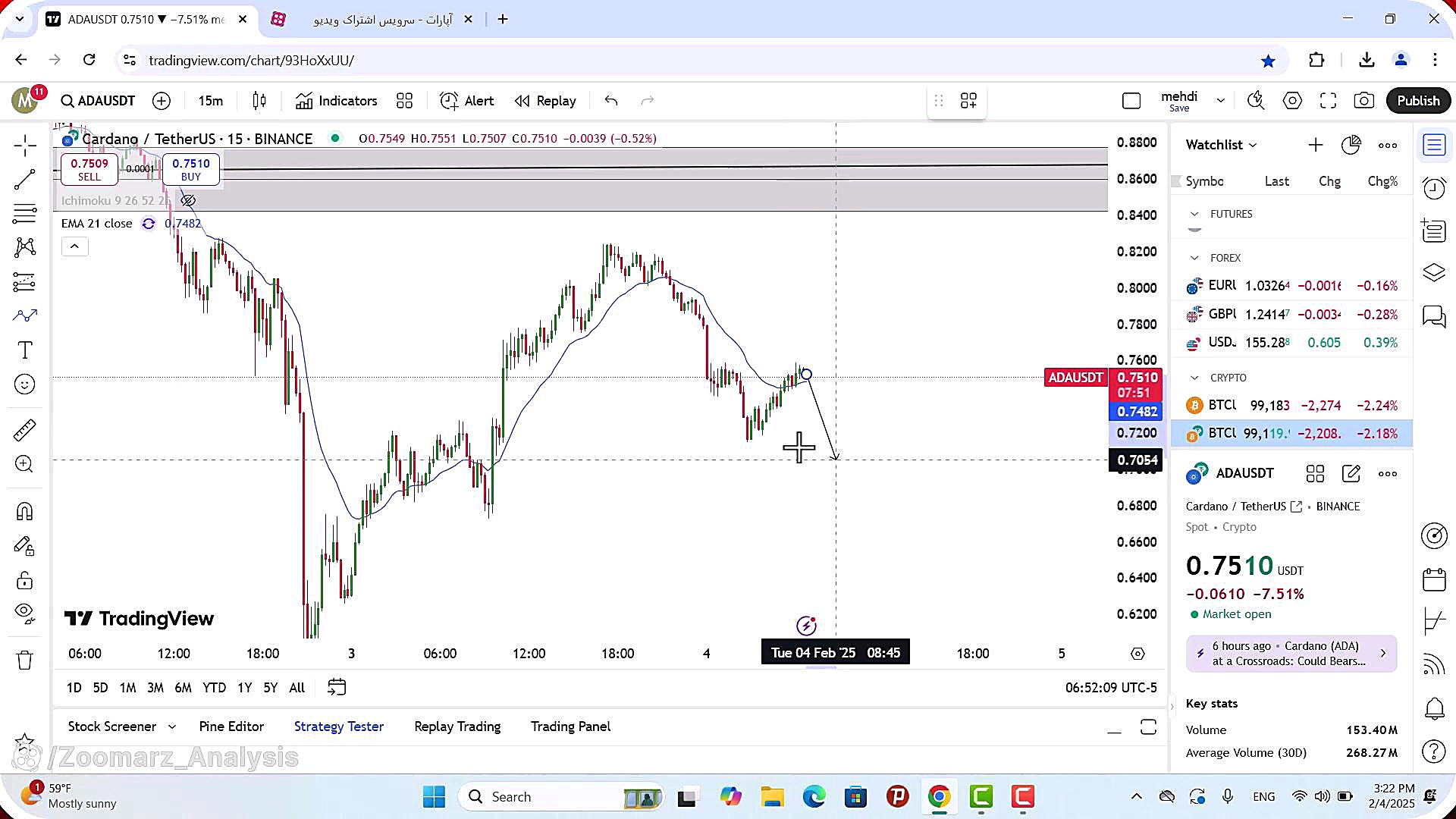The image size is (1456, 819).
Task: Open the economic calendar icon
Action: [x=1434, y=580]
